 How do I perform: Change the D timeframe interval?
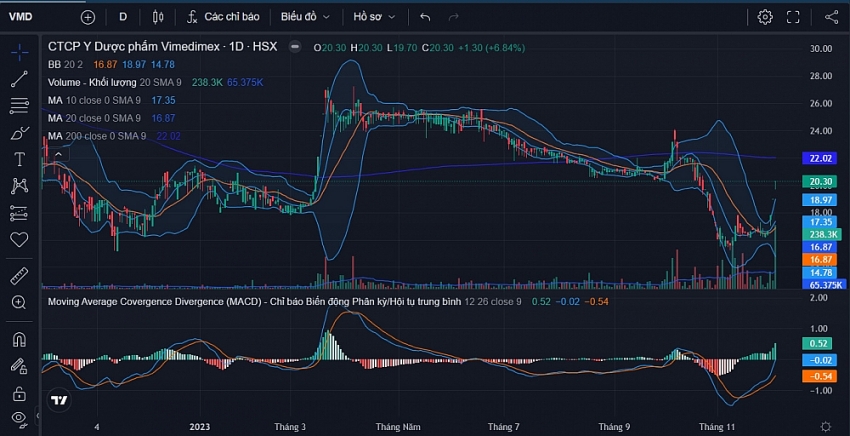123,17
